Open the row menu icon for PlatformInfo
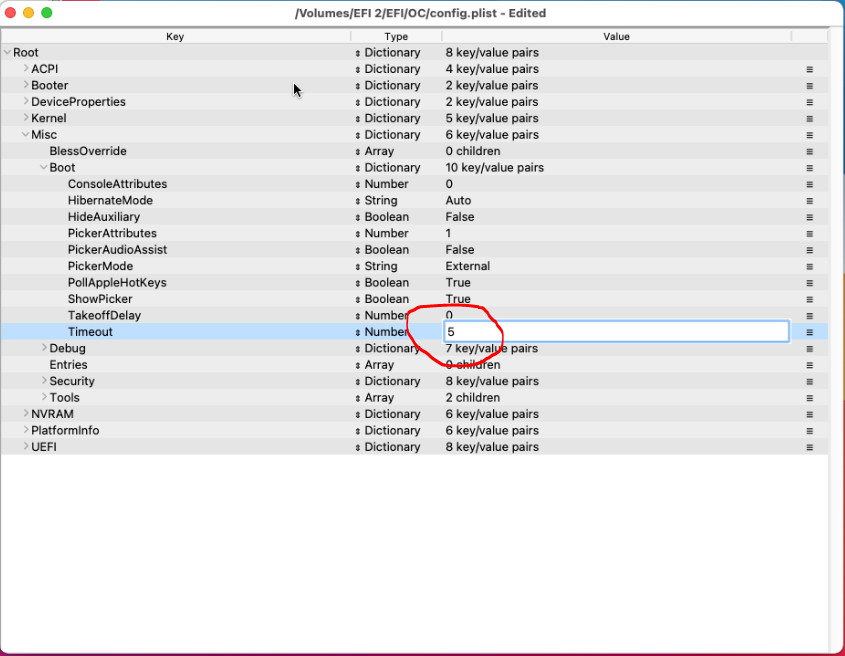The image size is (845, 656). click(x=809, y=431)
